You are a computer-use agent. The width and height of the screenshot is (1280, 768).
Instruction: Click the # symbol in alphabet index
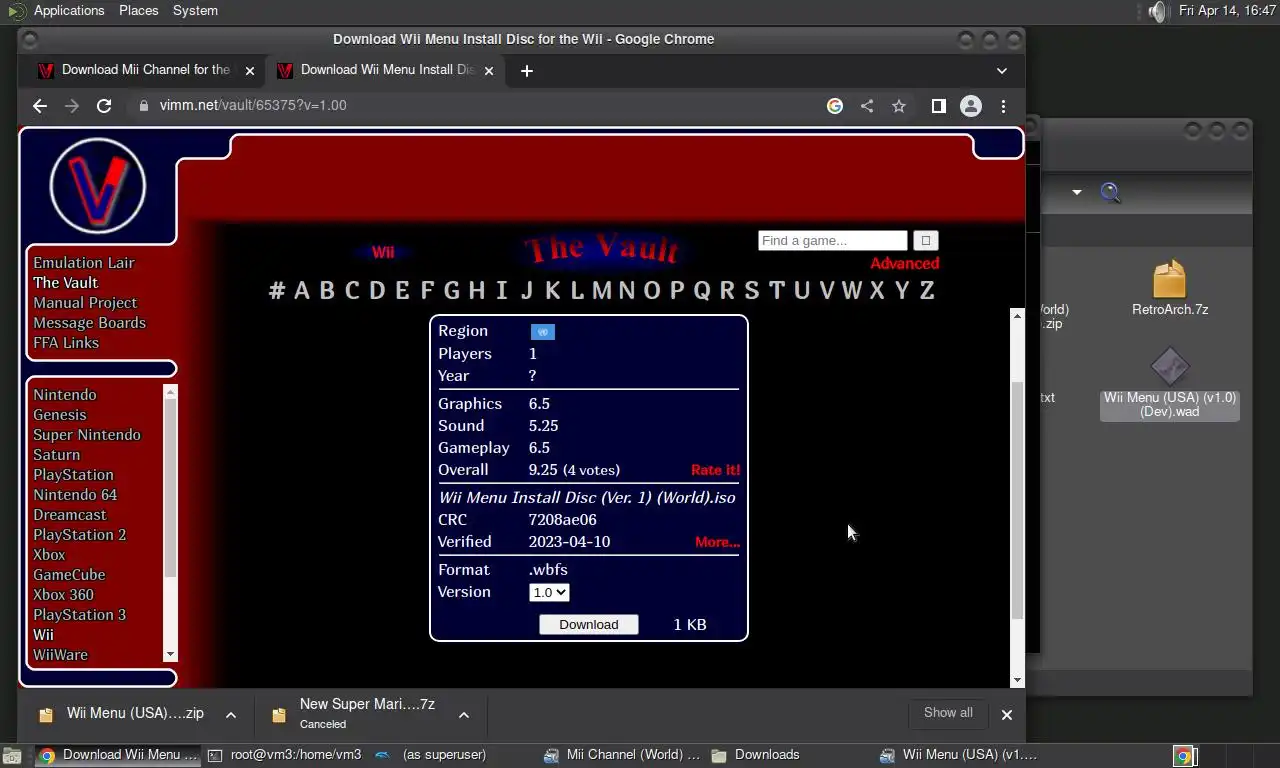click(277, 290)
